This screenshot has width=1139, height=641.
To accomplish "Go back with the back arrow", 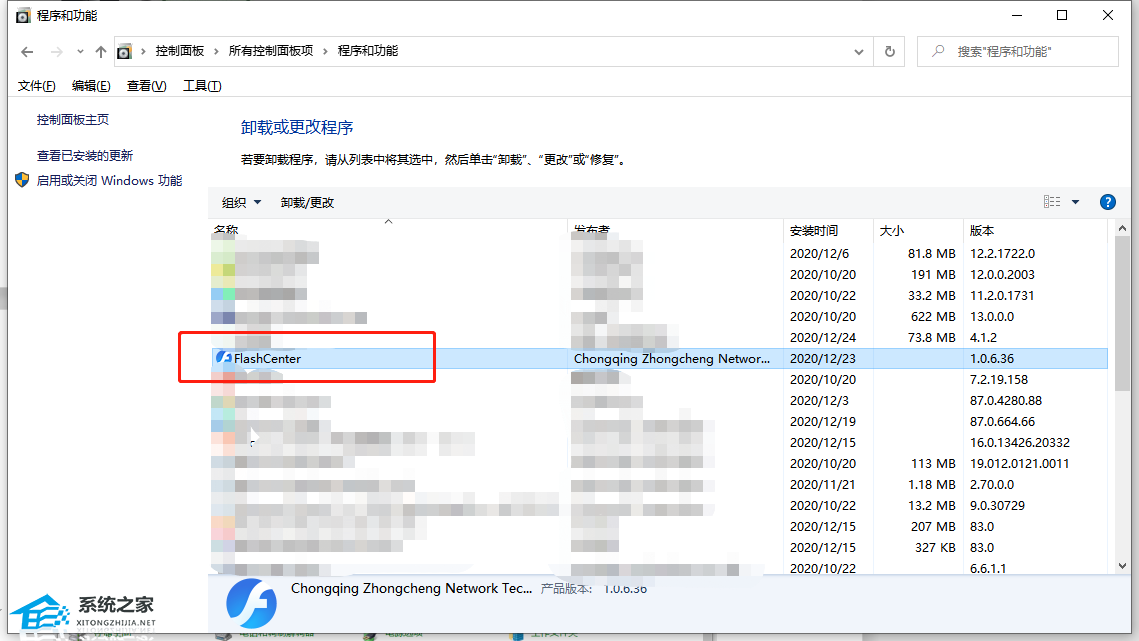I will click(27, 52).
